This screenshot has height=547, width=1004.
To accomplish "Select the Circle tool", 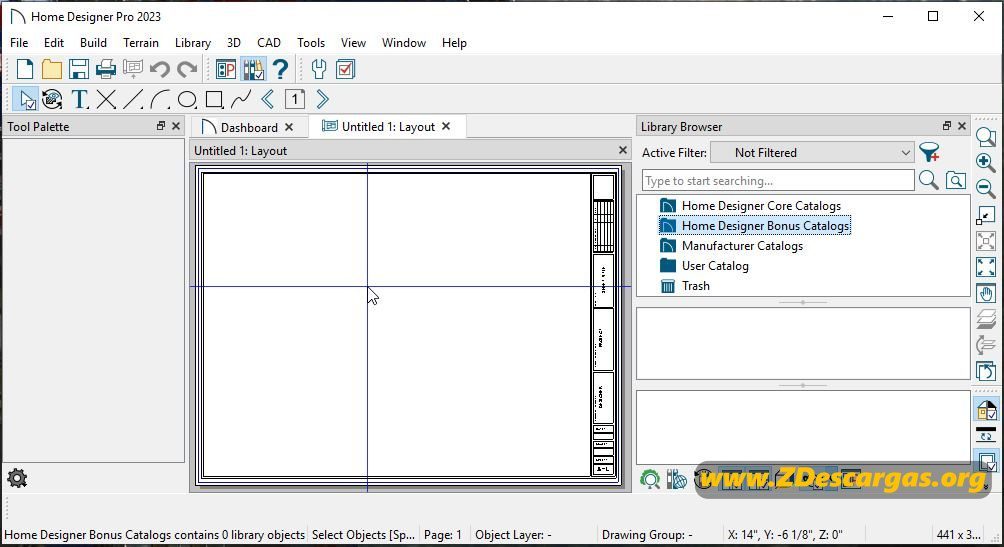I will click(187, 99).
